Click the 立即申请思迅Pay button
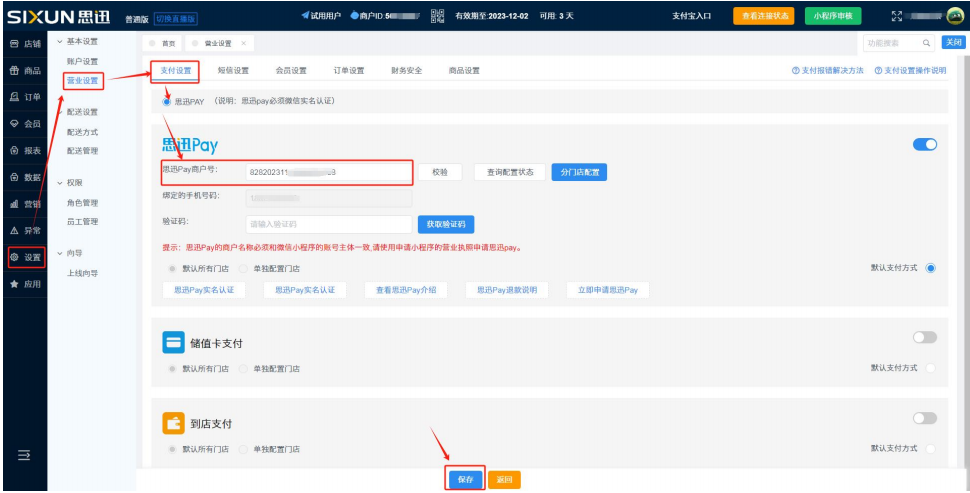 coord(608,289)
